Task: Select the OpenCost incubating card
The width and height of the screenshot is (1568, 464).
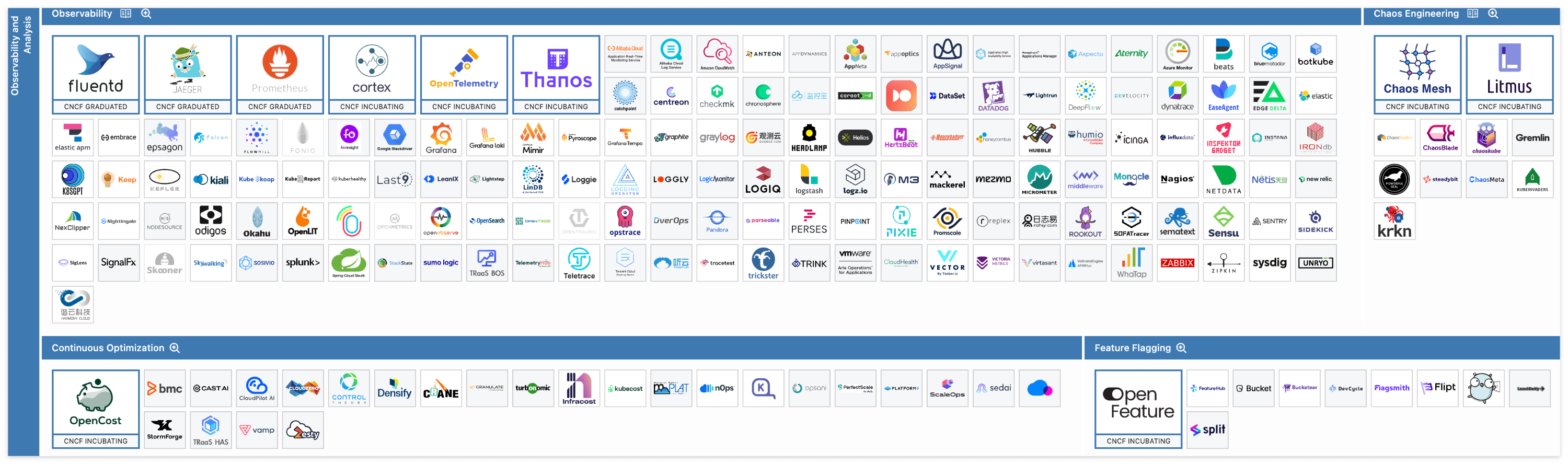Action: click(x=96, y=409)
